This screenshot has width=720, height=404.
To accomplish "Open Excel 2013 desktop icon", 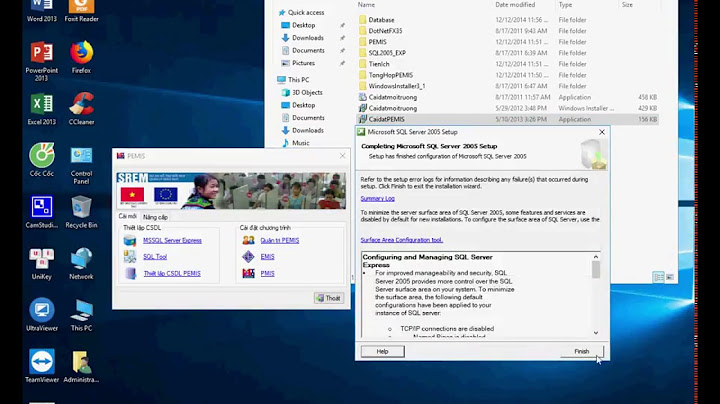I will (x=41, y=109).
